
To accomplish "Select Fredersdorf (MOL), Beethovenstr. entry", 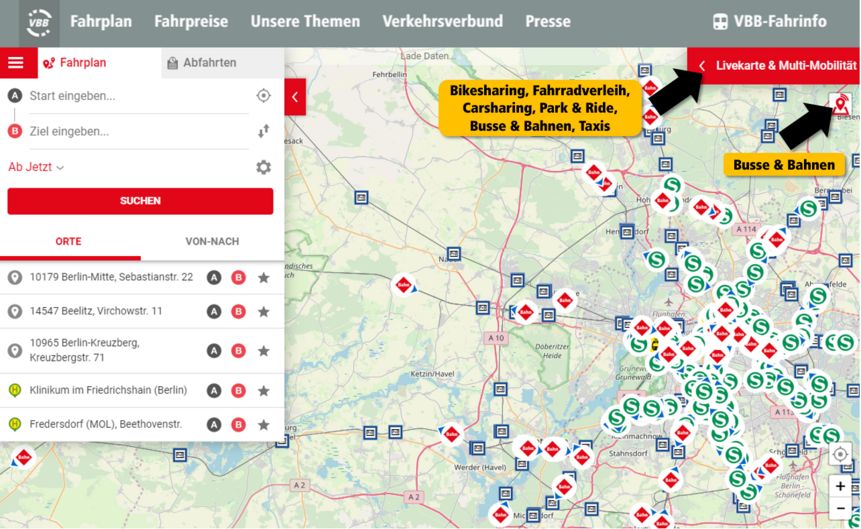I will point(105,424).
